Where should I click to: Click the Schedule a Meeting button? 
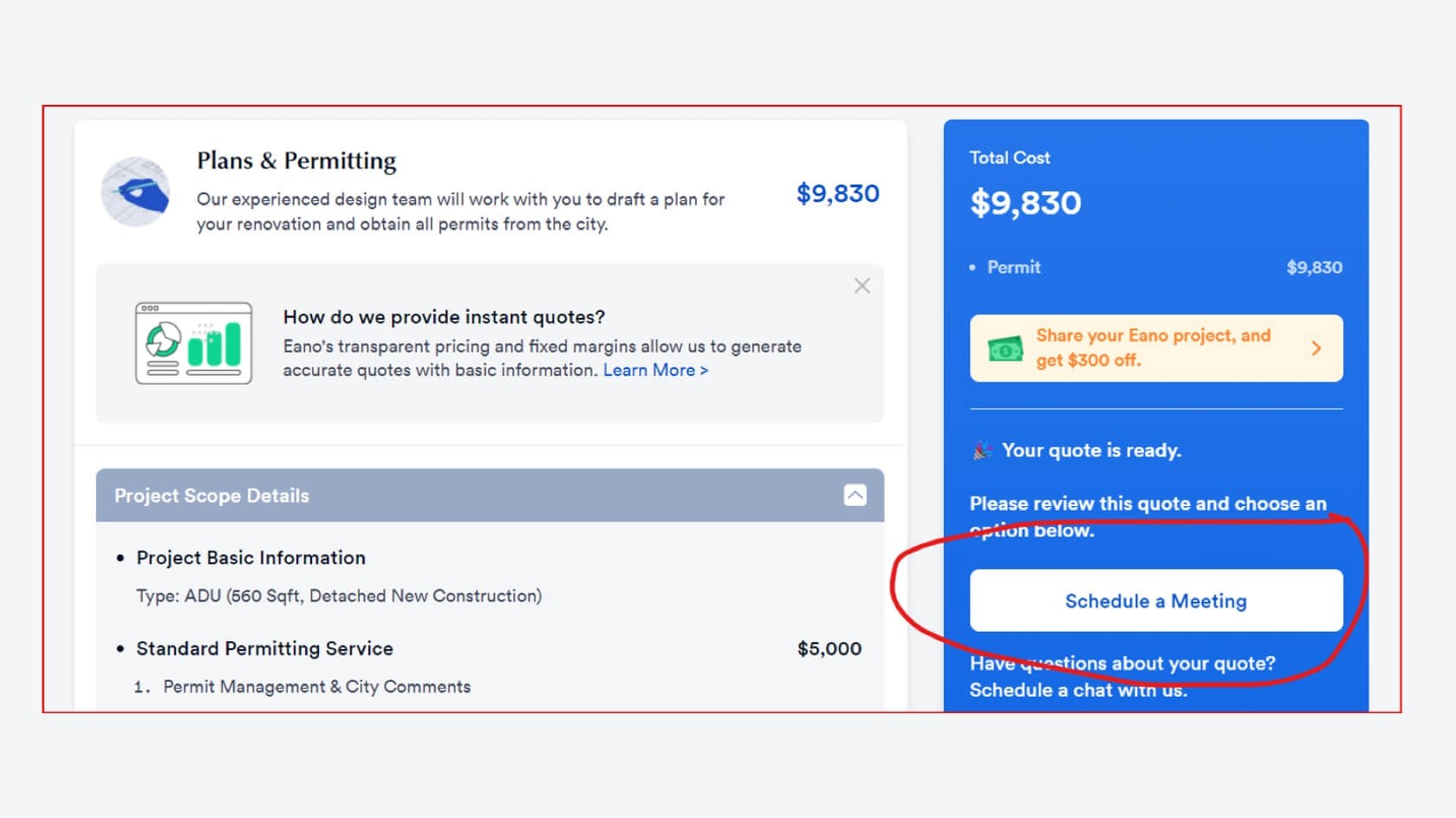pyautogui.click(x=1155, y=601)
